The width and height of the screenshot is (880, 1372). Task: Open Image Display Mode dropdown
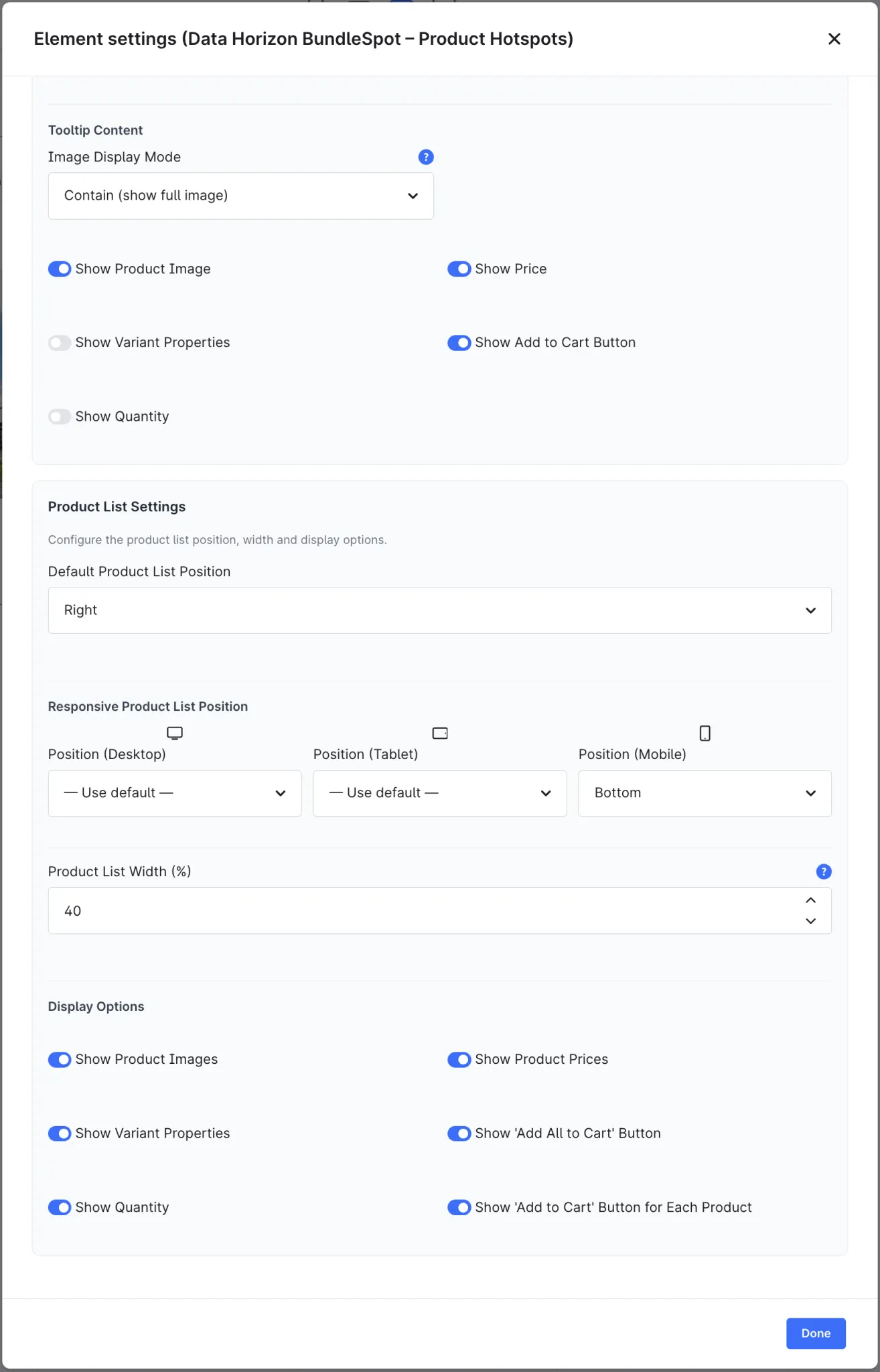tap(241, 196)
